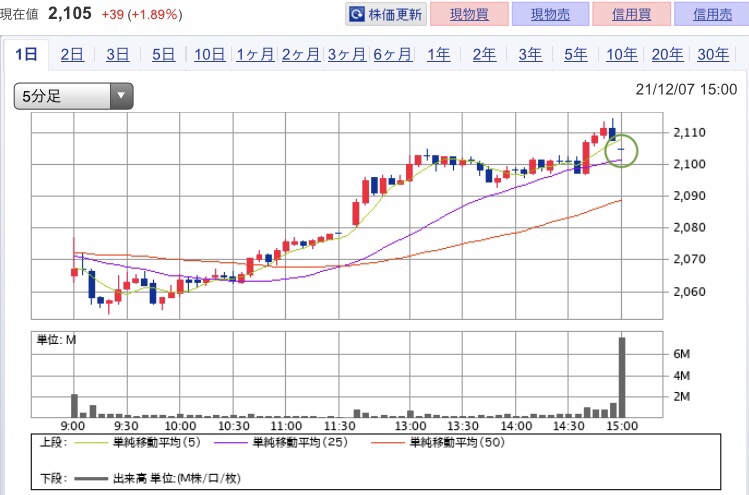749x495 pixels.
Task: Select the 3年 chart range
Action: coord(530,54)
